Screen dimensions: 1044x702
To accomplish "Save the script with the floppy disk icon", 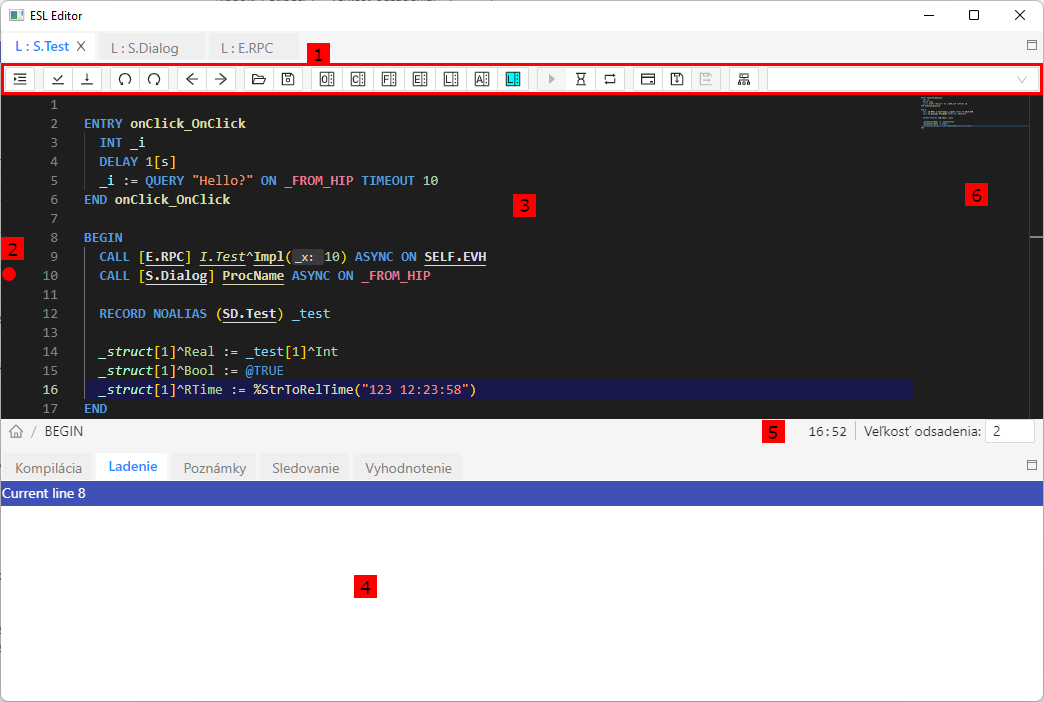I will (288, 79).
